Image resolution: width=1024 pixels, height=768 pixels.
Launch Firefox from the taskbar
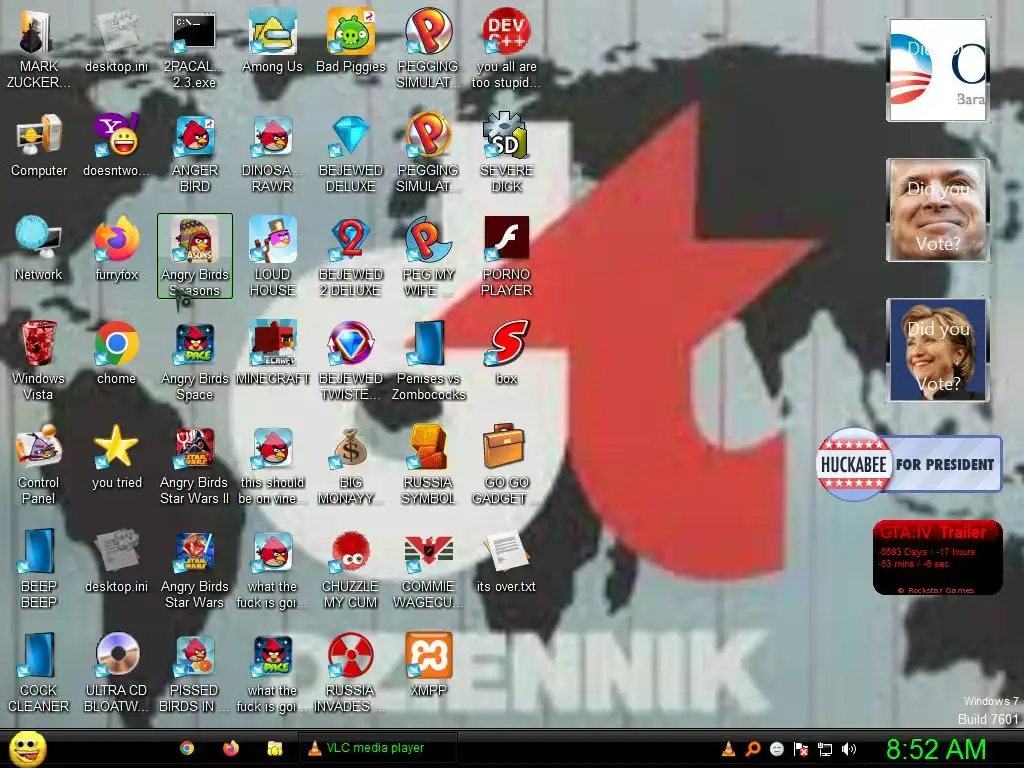[x=231, y=748]
